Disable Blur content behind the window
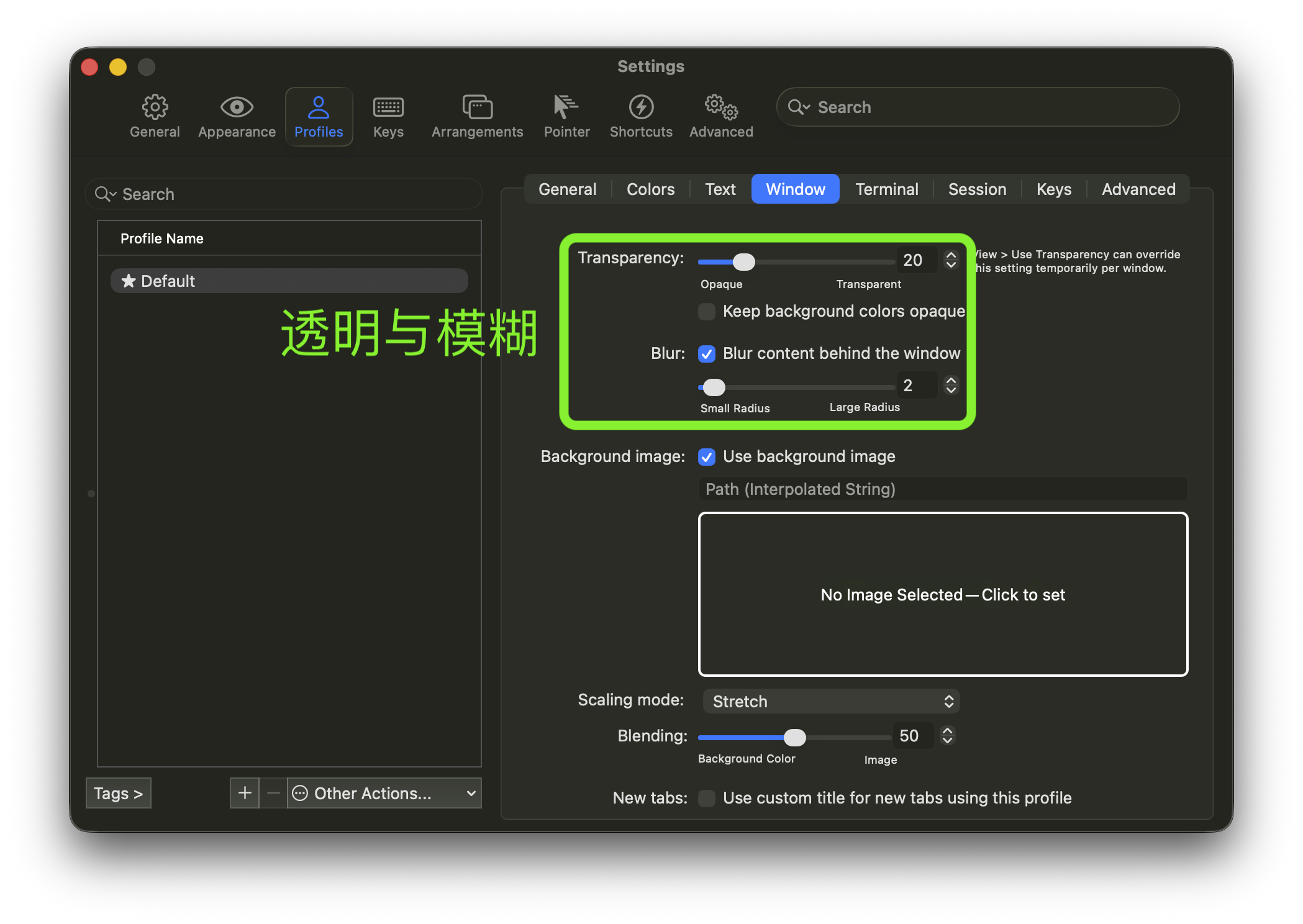Viewport: 1303px width, 924px height. coord(707,353)
